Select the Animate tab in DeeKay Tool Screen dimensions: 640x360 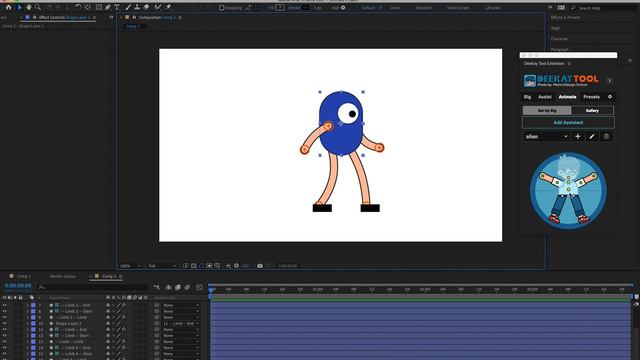point(567,97)
